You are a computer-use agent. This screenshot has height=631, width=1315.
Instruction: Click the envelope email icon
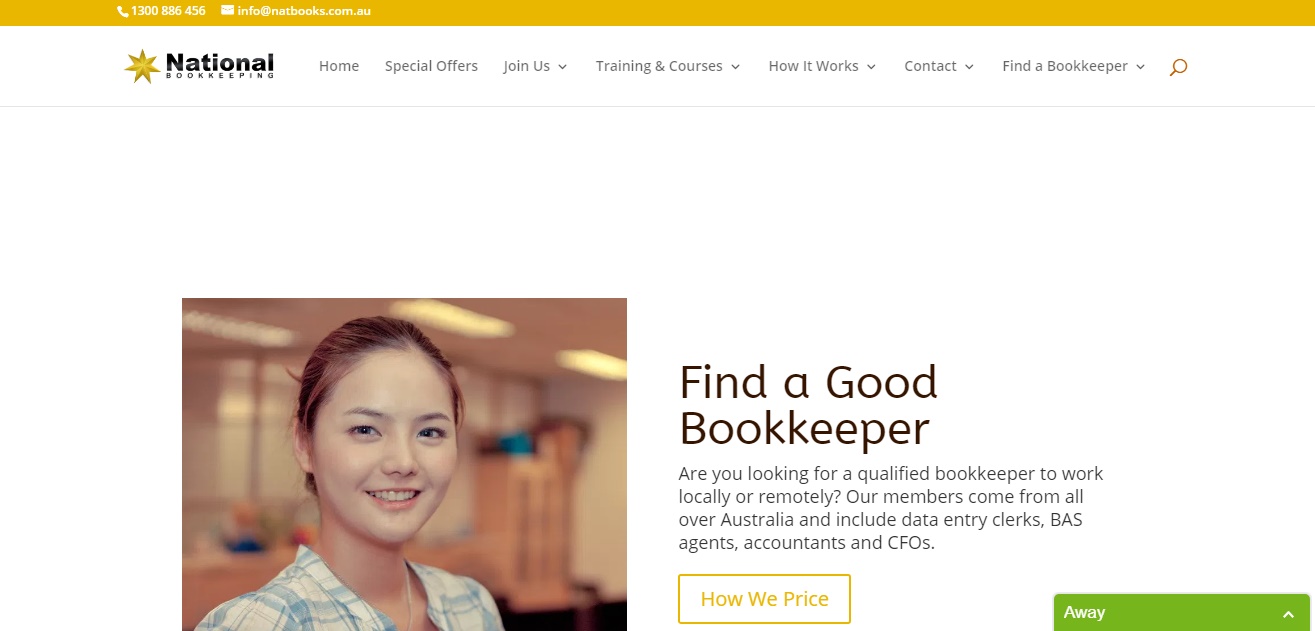[x=227, y=11]
